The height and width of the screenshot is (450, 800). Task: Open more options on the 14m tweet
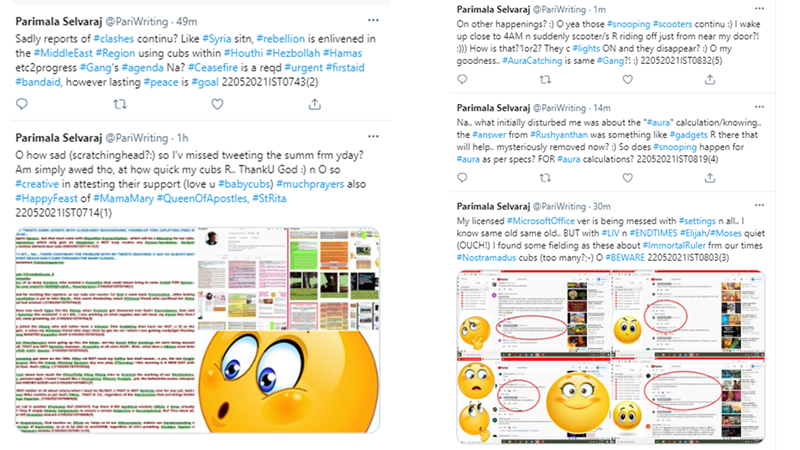pyautogui.click(x=759, y=107)
